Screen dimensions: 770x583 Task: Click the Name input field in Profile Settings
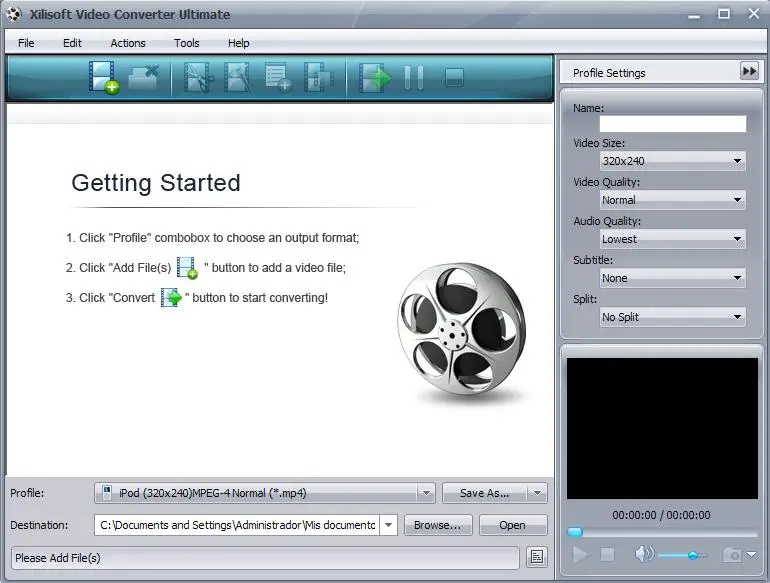(x=672, y=124)
